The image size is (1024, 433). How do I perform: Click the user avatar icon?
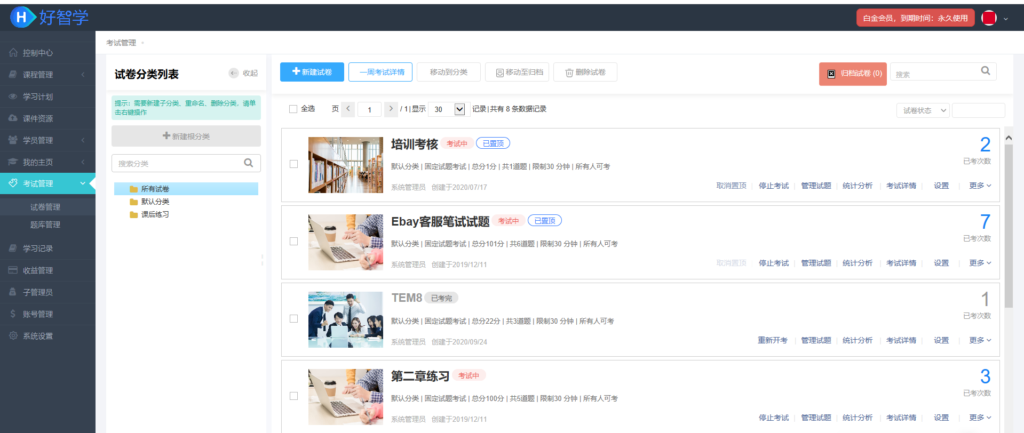(989, 18)
